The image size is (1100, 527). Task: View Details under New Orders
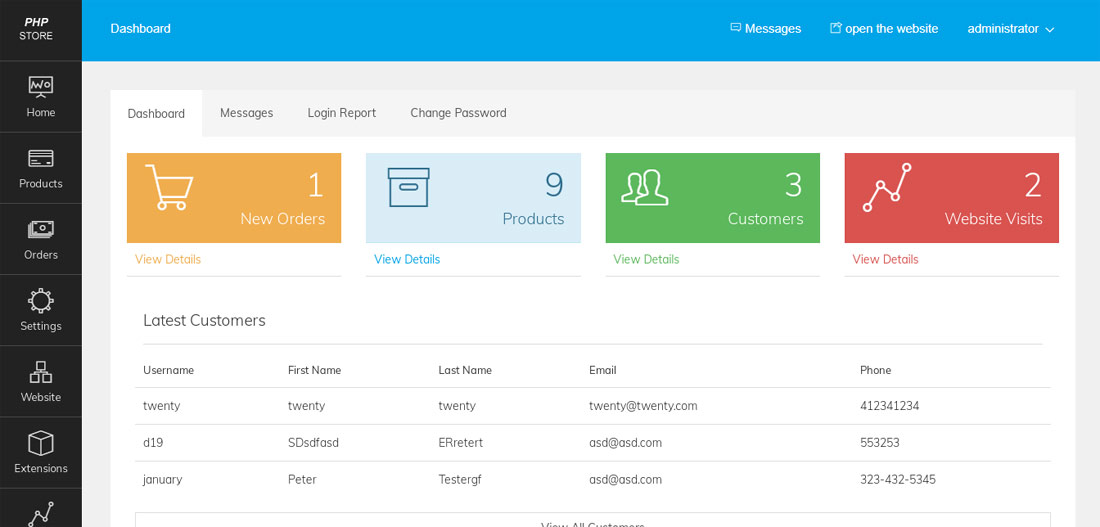click(x=168, y=259)
